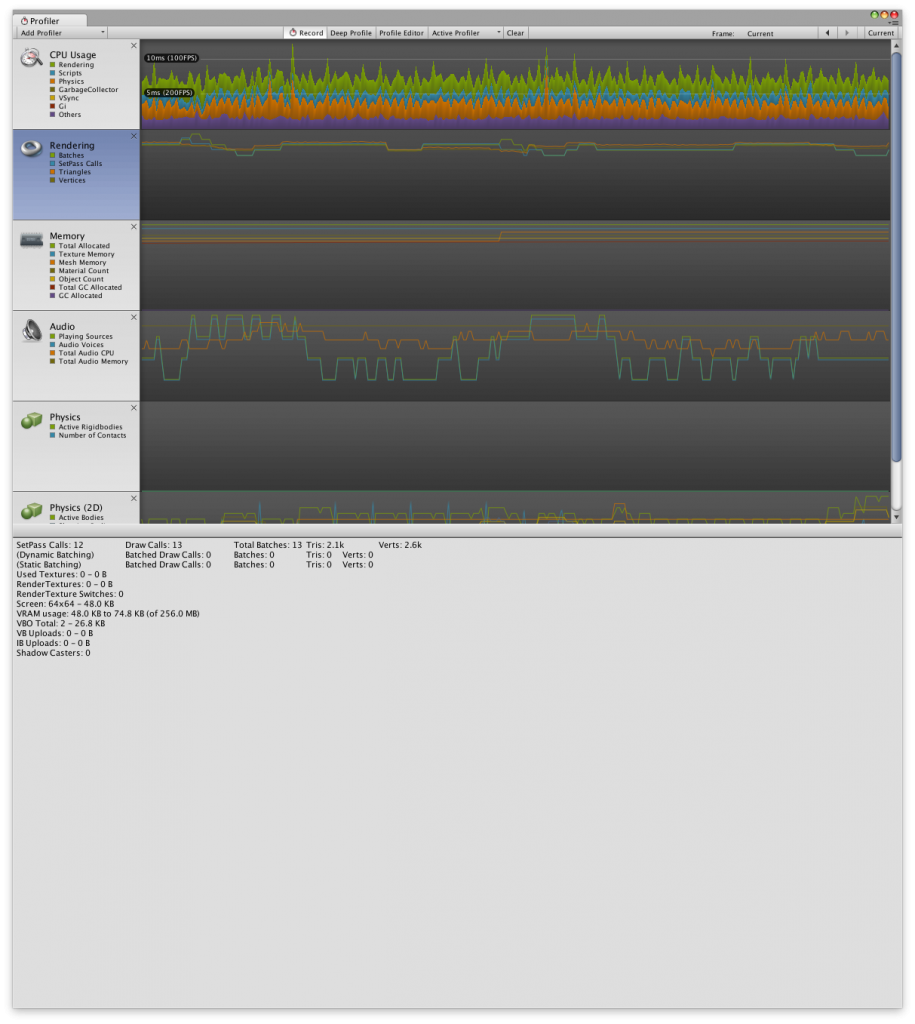Toggle Number of Contacts series
The width and height of the screenshot is (915, 1024).
click(x=52, y=435)
